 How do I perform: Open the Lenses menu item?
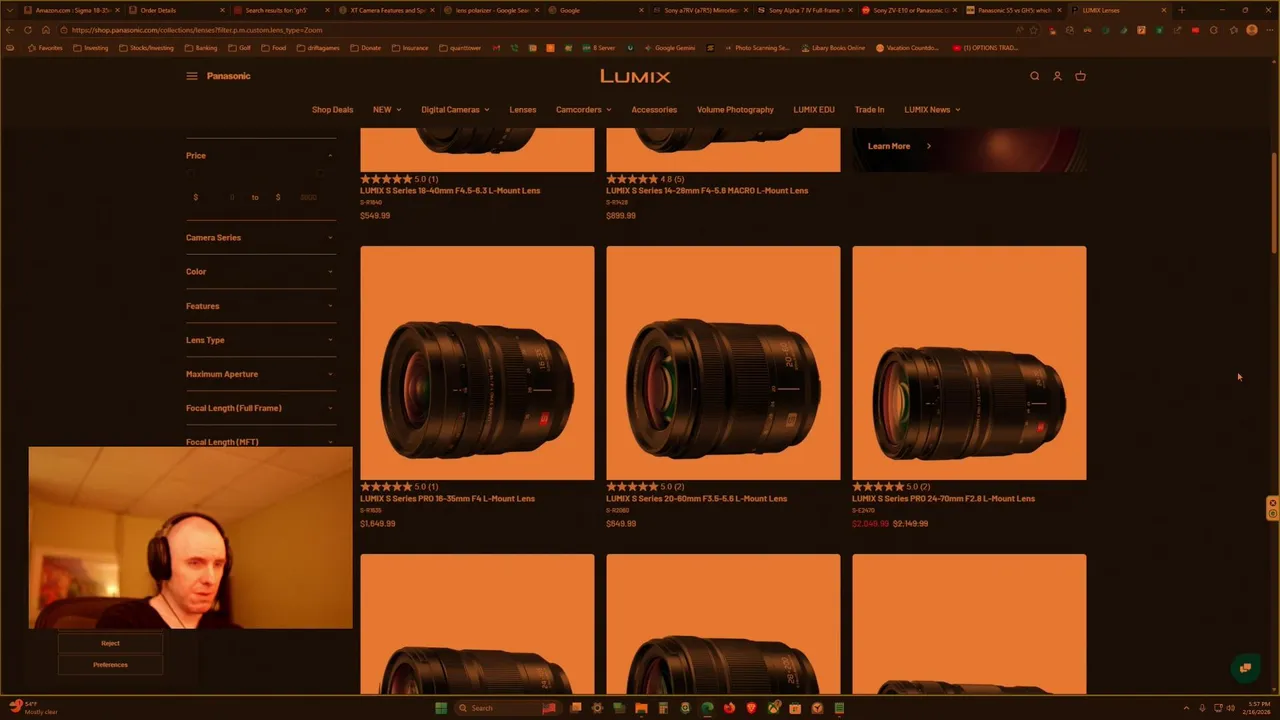[523, 110]
